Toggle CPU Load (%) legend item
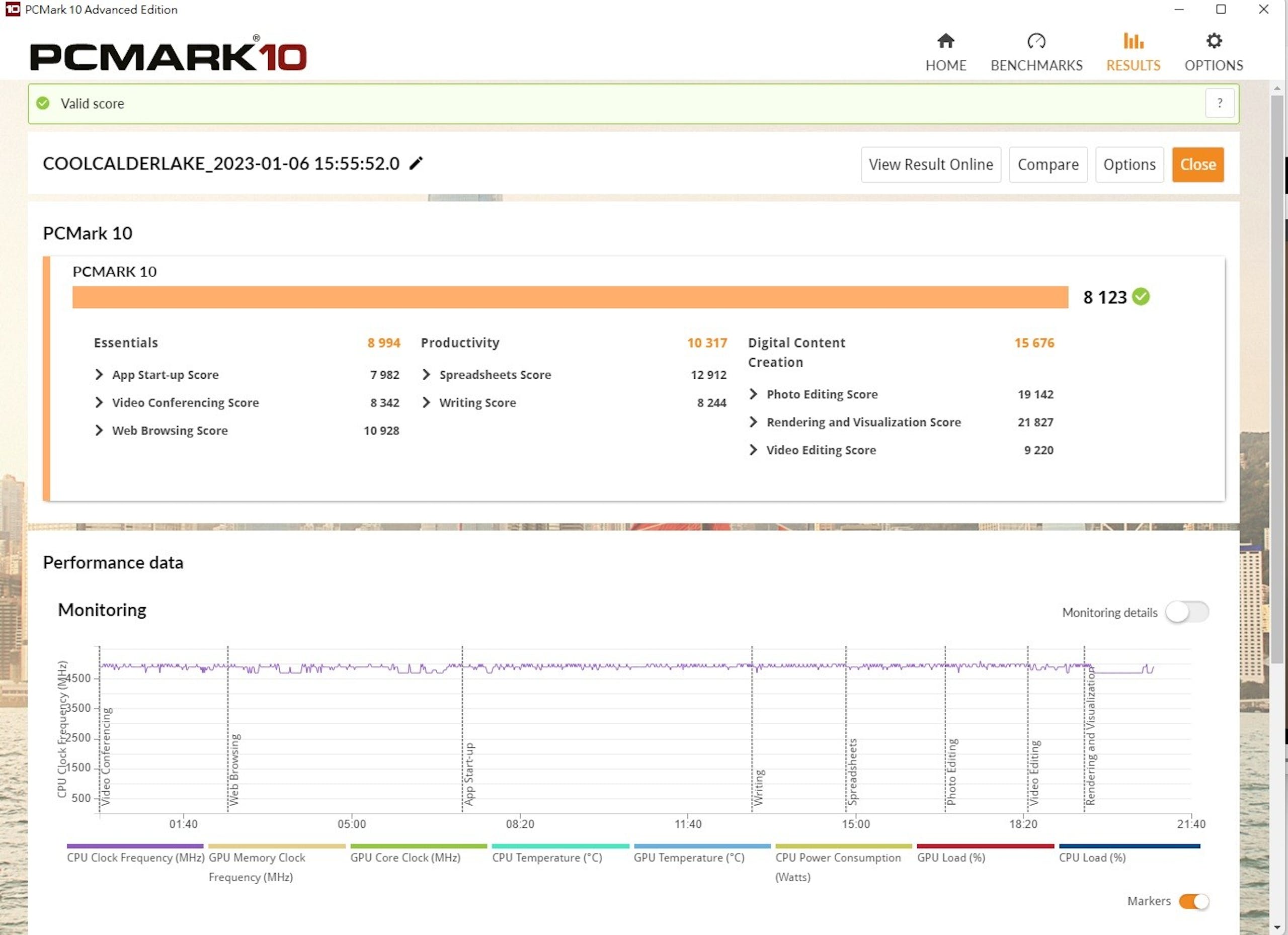Screen dimensions: 1288x935 pos(1129,855)
